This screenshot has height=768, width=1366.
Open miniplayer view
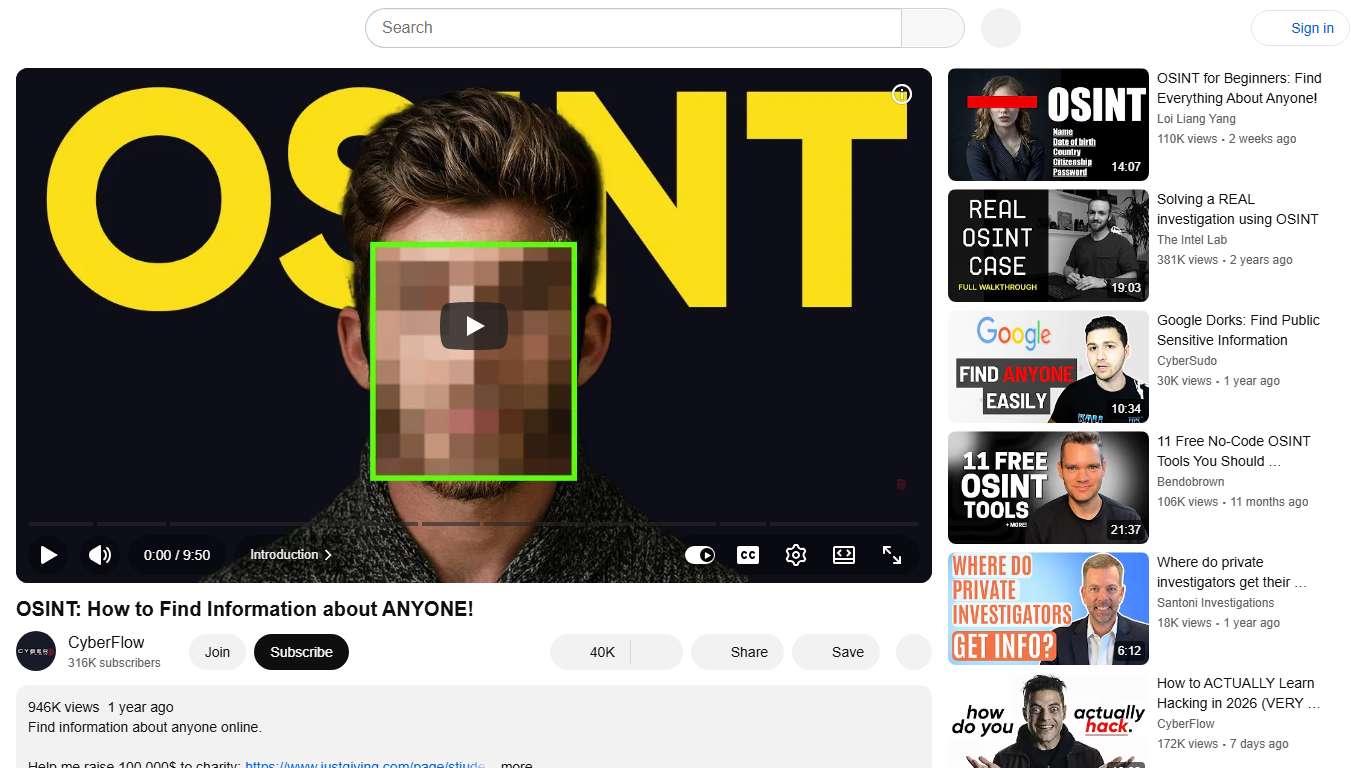843,555
